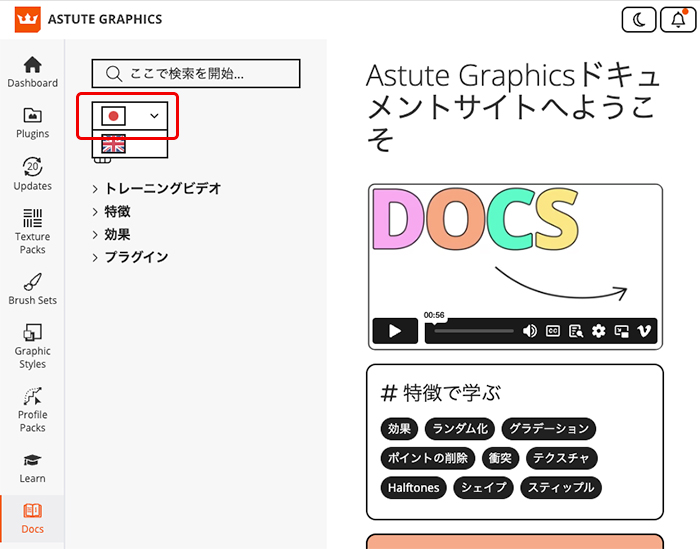Open the Updates section
Screen dimensions: 700x549
coord(33,174)
